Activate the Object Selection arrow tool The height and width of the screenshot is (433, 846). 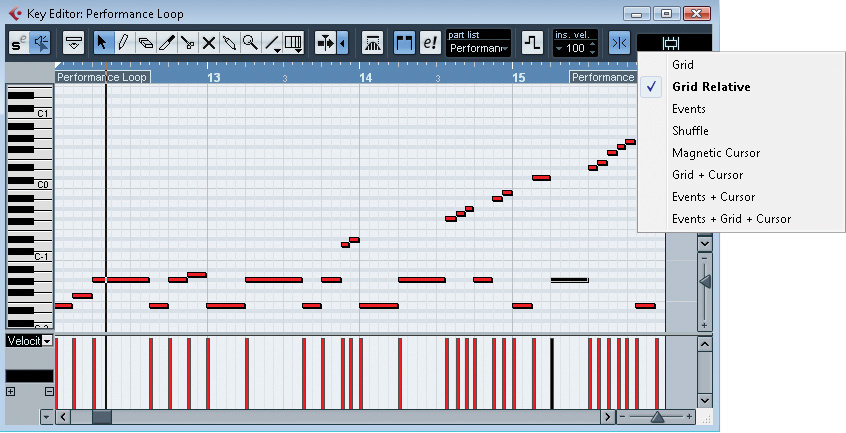click(103, 43)
